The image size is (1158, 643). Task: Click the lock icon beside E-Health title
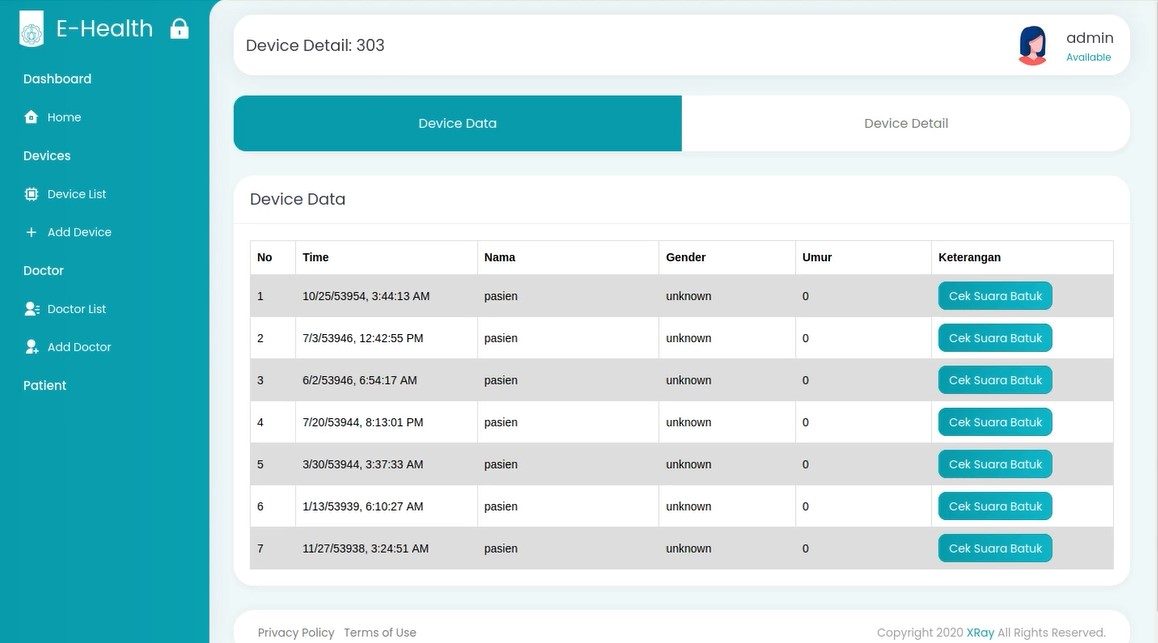coord(179,27)
